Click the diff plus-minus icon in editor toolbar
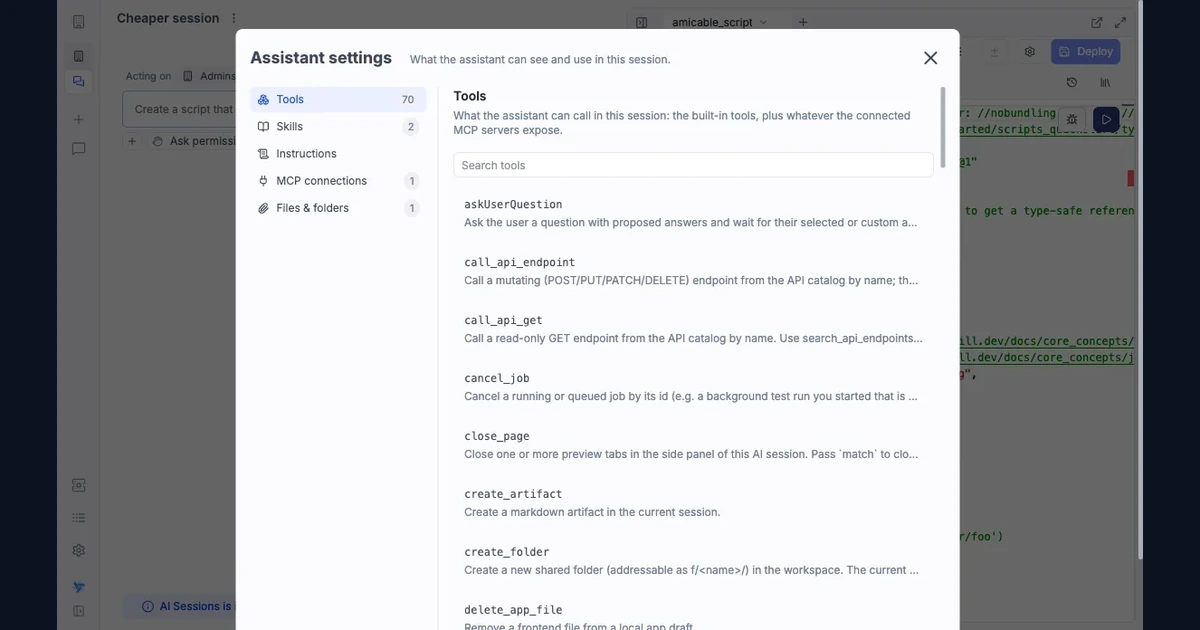Screen dimensions: 1200x630 click(x=994, y=51)
